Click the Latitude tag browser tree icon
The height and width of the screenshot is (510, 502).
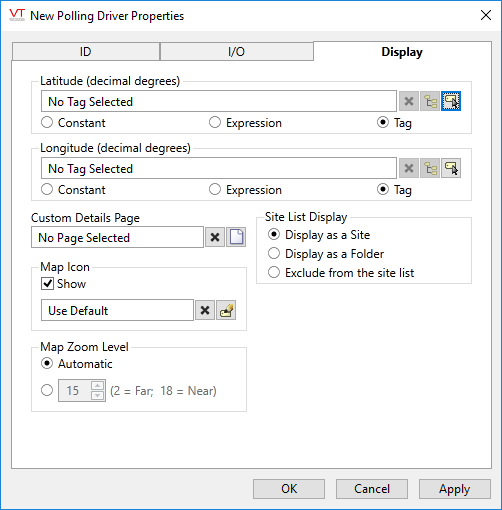(x=430, y=101)
